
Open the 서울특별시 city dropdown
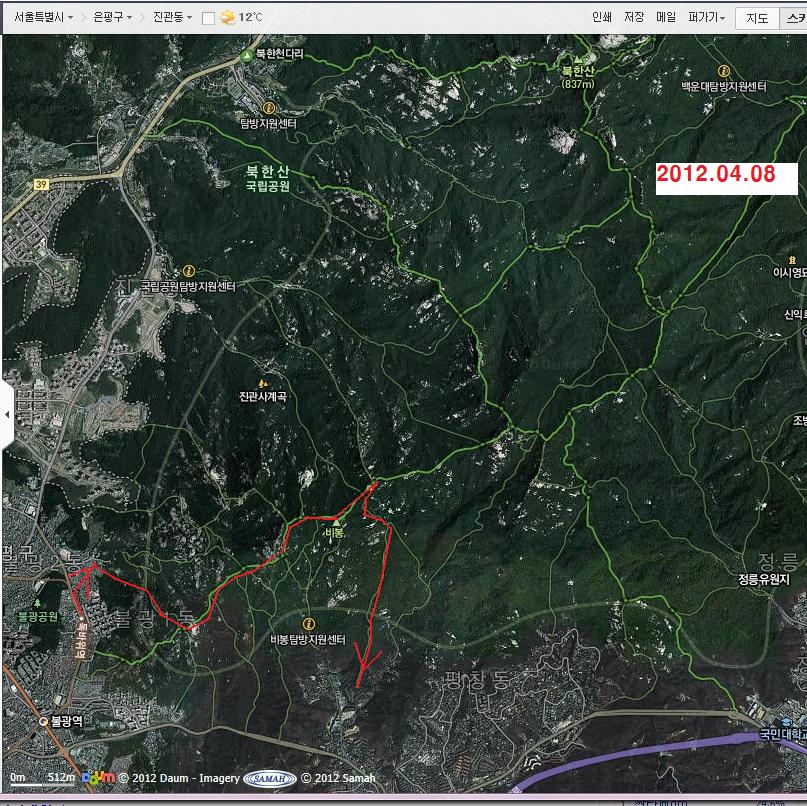pyautogui.click(x=43, y=17)
